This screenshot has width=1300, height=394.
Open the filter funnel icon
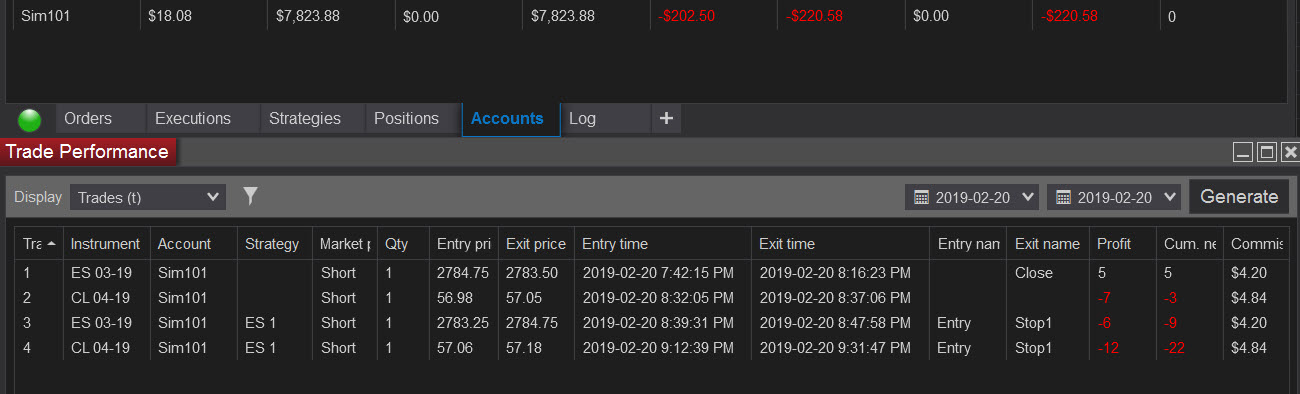251,196
